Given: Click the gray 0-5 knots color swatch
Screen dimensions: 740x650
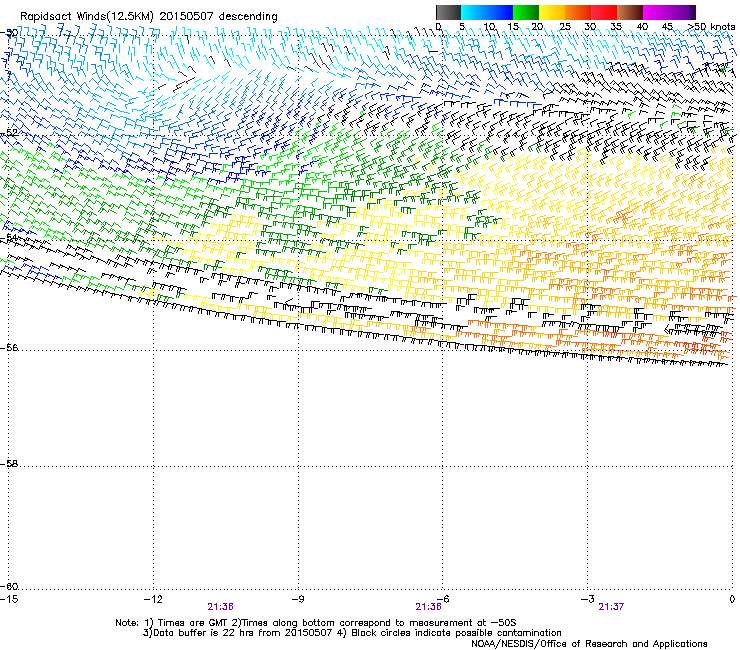Looking at the screenshot, I should click(x=448, y=12).
